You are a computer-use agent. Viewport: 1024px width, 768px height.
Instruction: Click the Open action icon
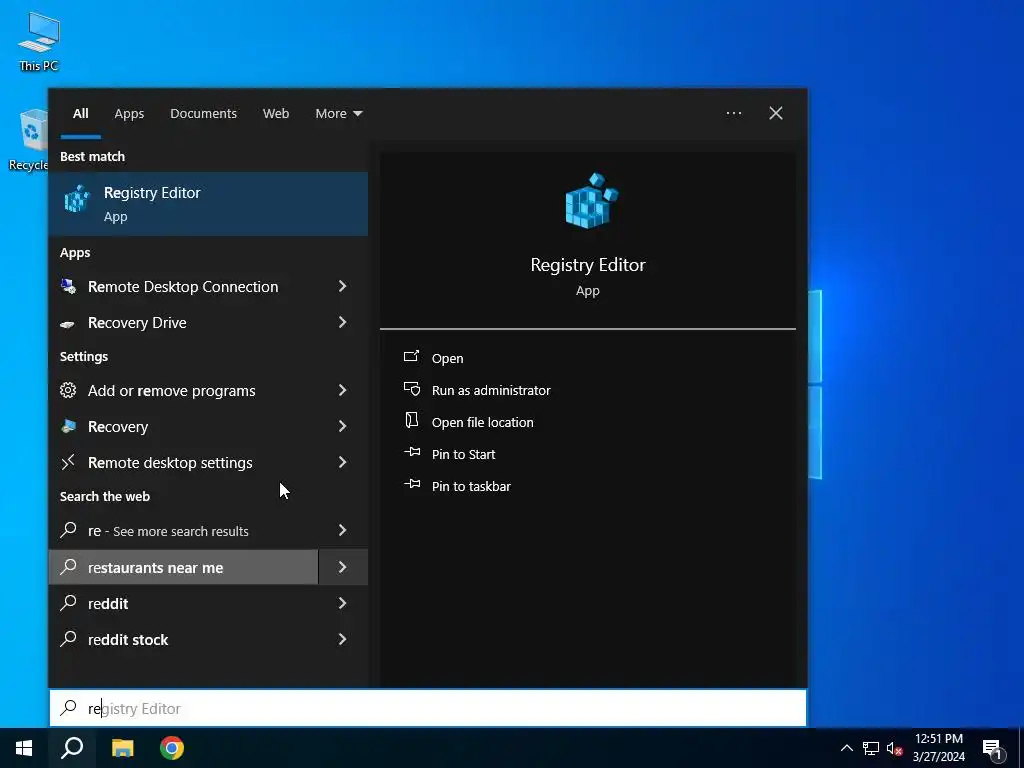pyautogui.click(x=411, y=356)
